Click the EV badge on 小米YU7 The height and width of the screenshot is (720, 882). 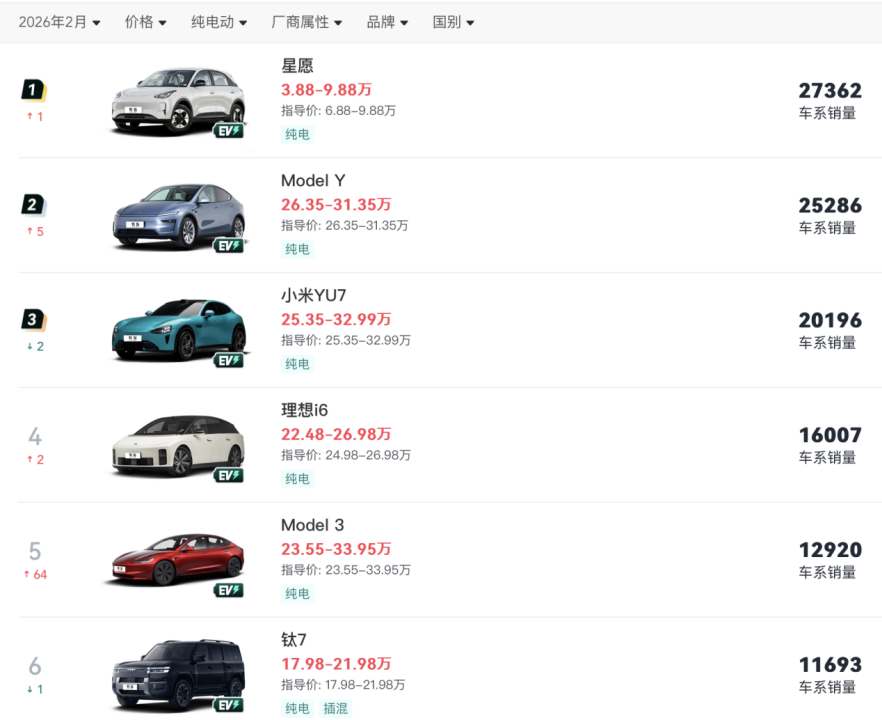(x=228, y=360)
